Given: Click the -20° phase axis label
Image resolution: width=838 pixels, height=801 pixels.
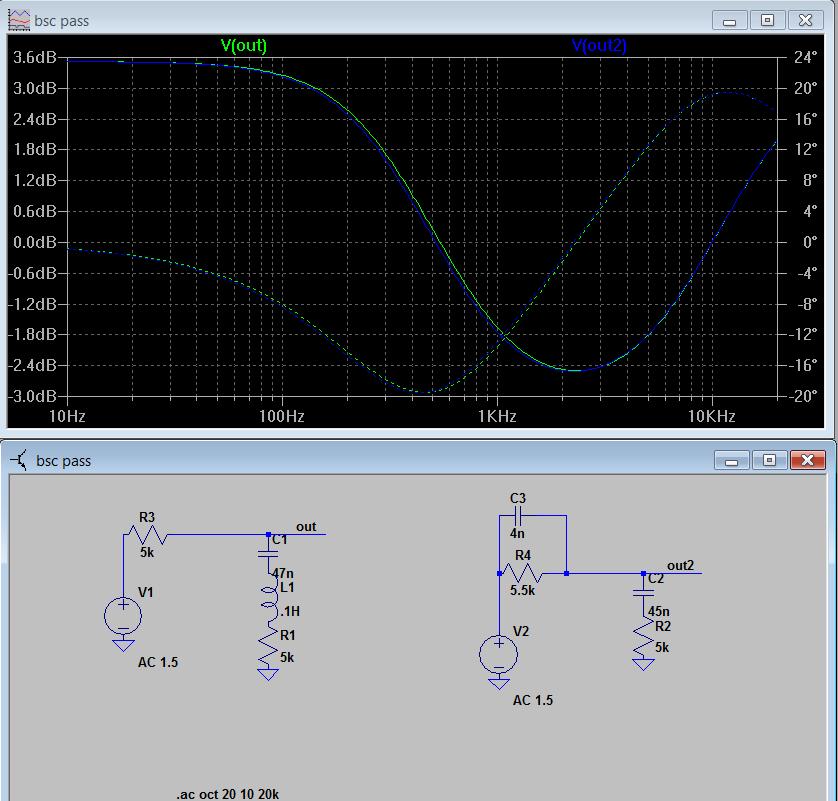Looking at the screenshot, I should (803, 396).
